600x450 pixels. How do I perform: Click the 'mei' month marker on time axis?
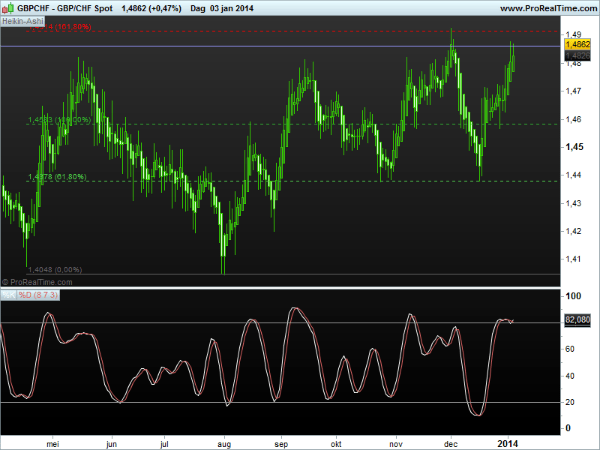pos(54,441)
